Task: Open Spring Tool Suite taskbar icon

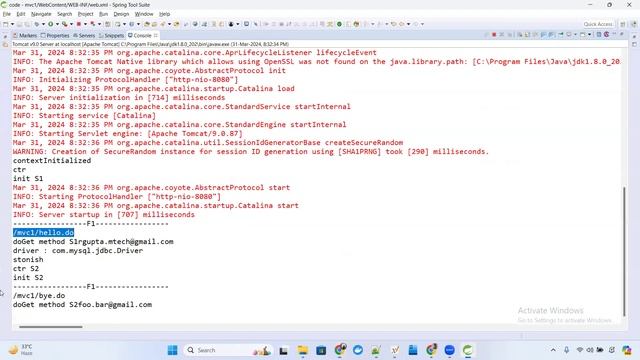Action: [468, 350]
